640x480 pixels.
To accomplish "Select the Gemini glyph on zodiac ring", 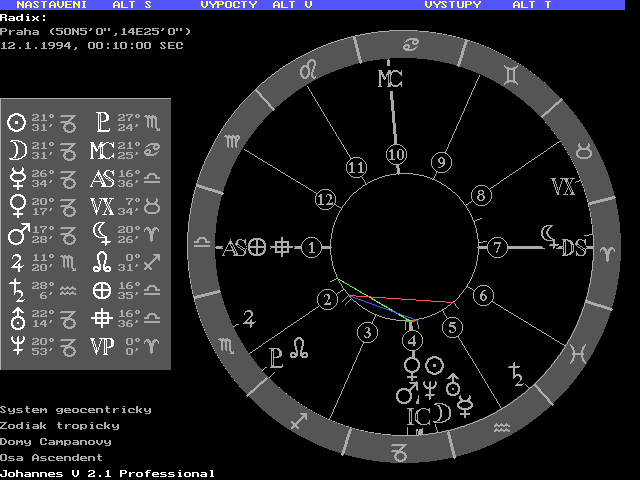I will pyautogui.click(x=510, y=72).
